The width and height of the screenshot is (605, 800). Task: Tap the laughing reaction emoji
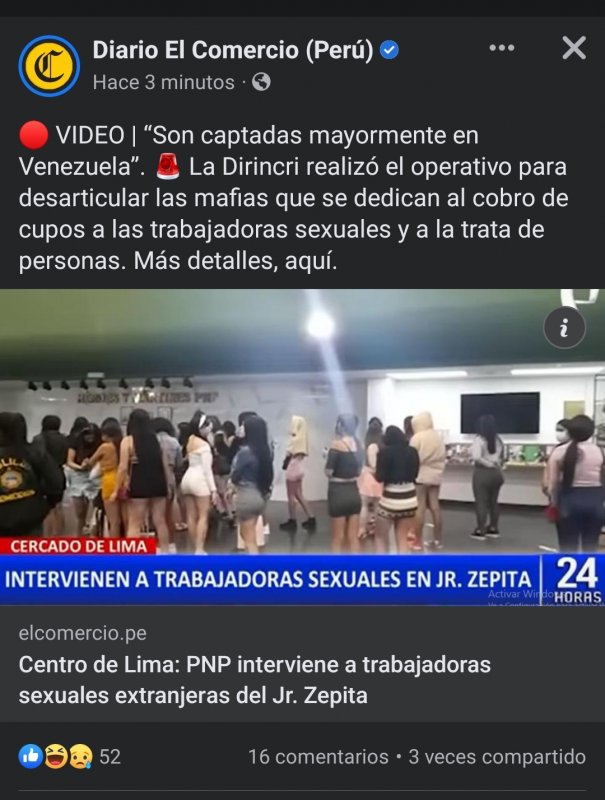point(55,756)
